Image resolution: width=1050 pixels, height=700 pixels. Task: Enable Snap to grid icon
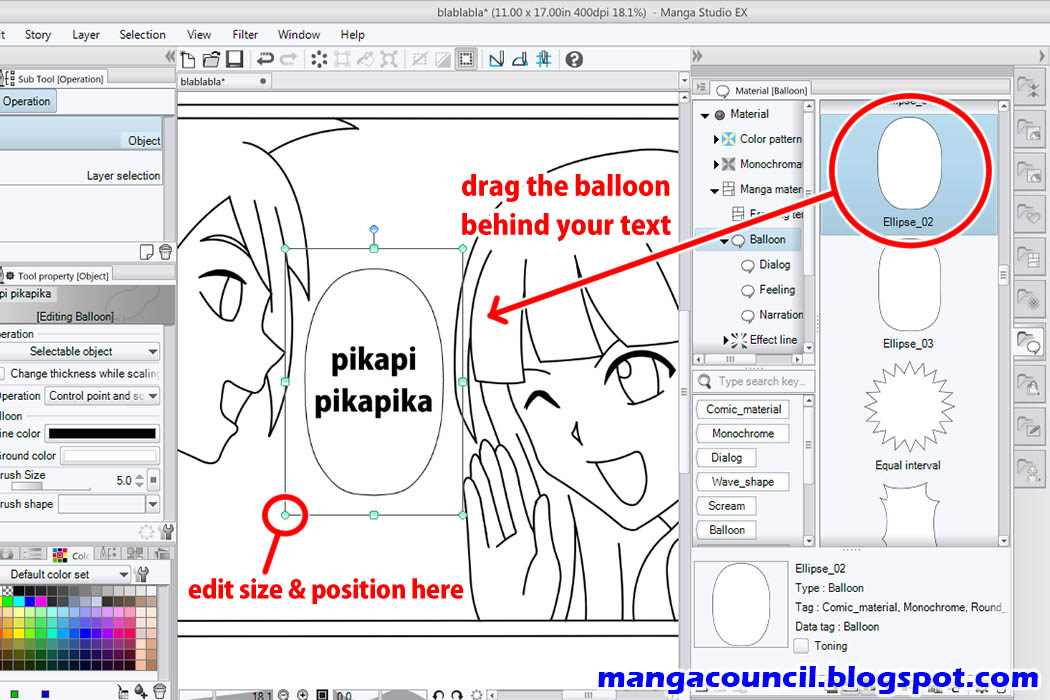pyautogui.click(x=544, y=60)
